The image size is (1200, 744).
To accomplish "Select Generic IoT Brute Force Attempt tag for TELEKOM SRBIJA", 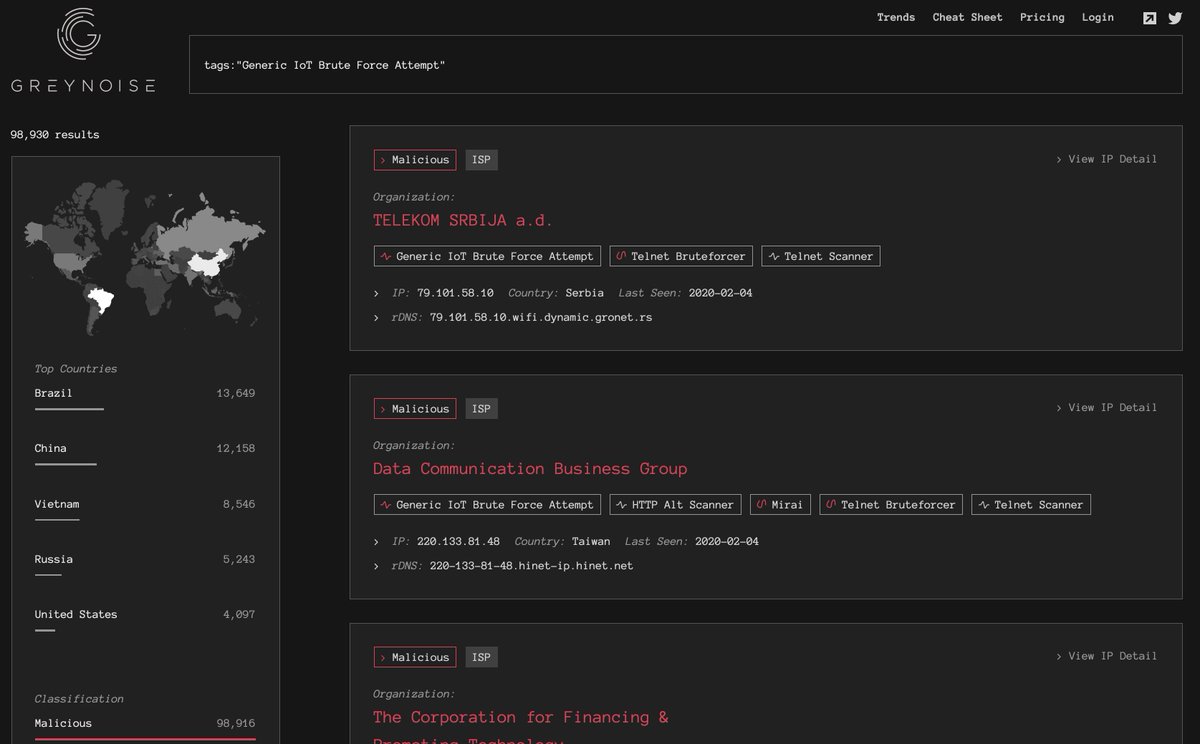I will coord(487,256).
